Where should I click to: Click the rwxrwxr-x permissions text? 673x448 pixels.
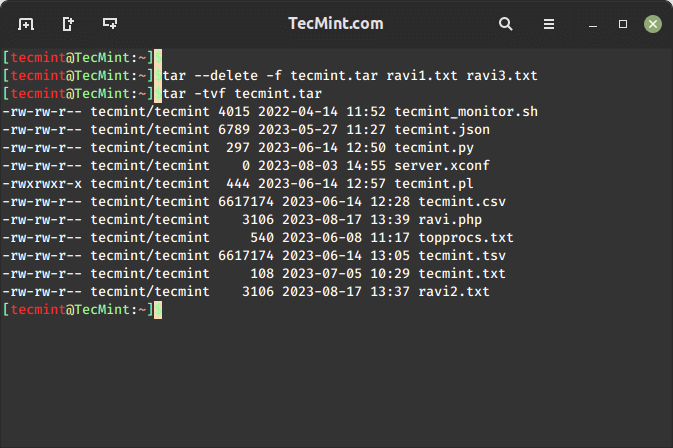(x=42, y=183)
